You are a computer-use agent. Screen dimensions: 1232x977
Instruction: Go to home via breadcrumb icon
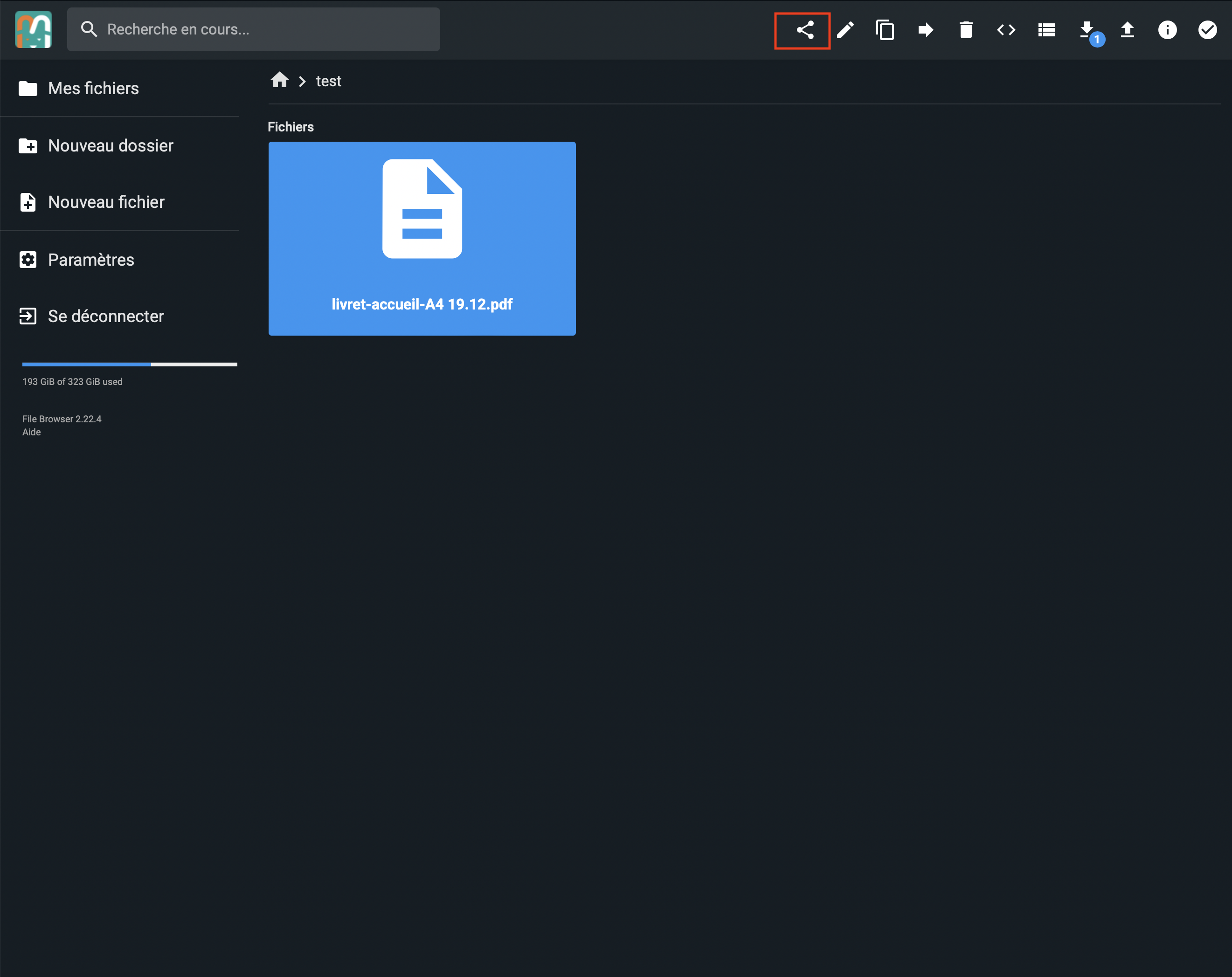coord(279,80)
